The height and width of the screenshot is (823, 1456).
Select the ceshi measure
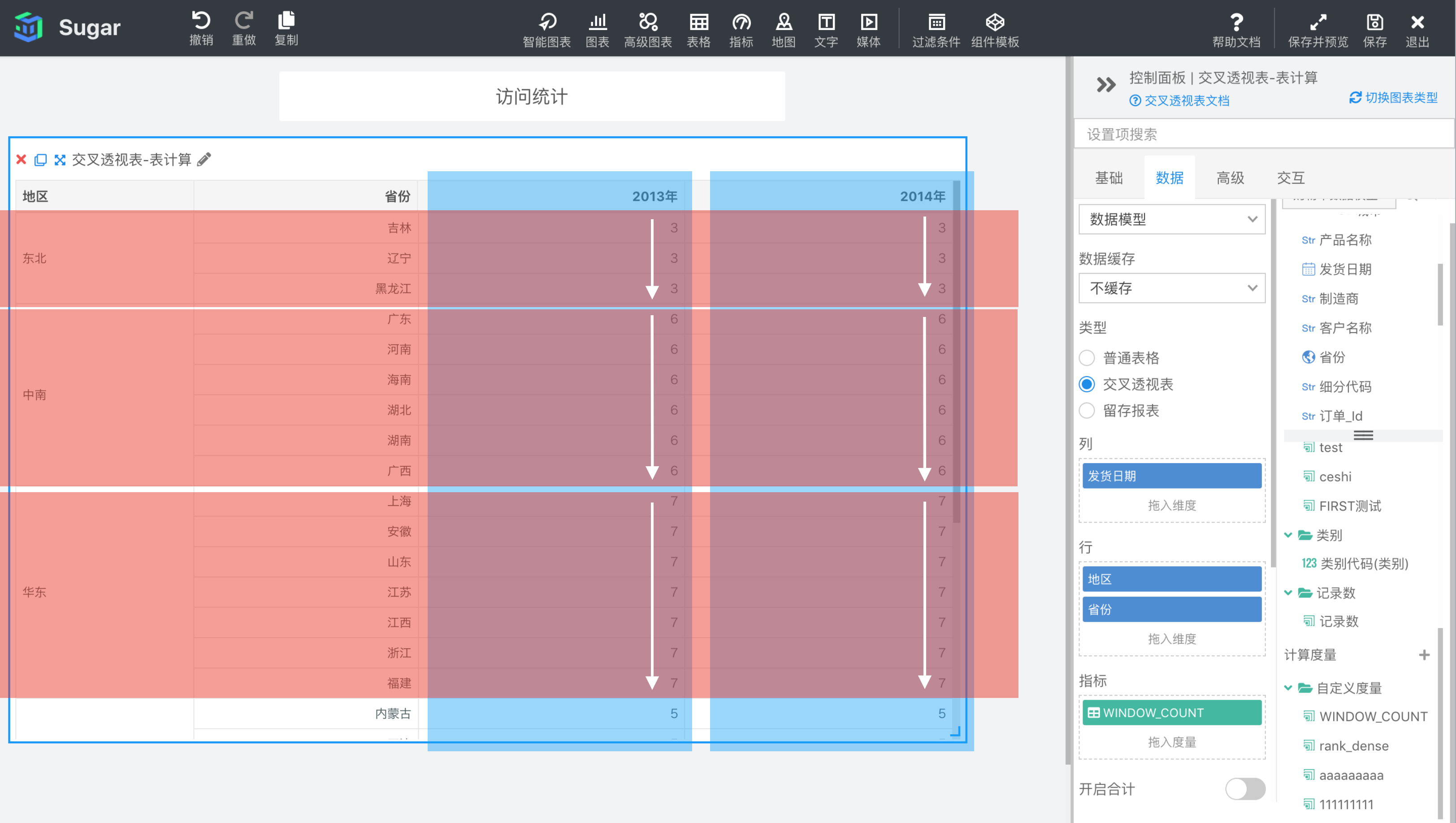(1327, 476)
